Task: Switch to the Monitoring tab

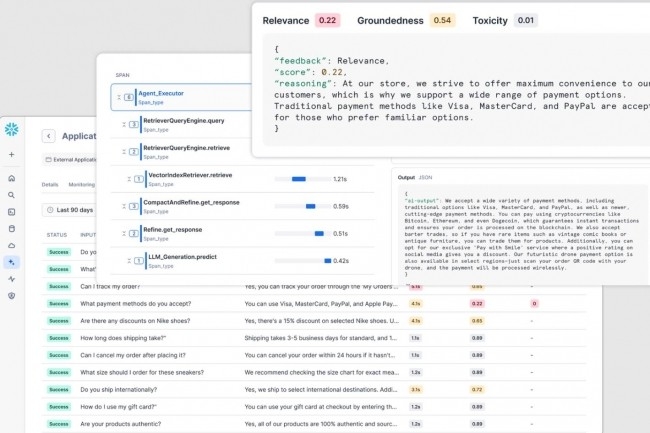Action: (x=81, y=185)
